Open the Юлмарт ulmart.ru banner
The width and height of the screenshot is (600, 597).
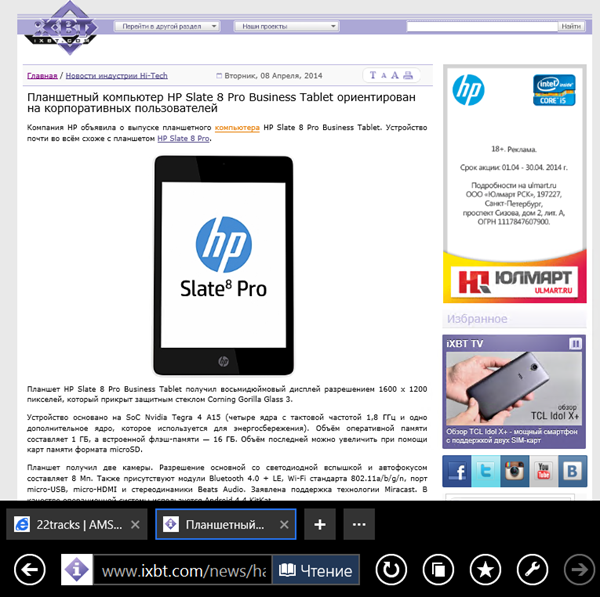pyautogui.click(x=514, y=282)
